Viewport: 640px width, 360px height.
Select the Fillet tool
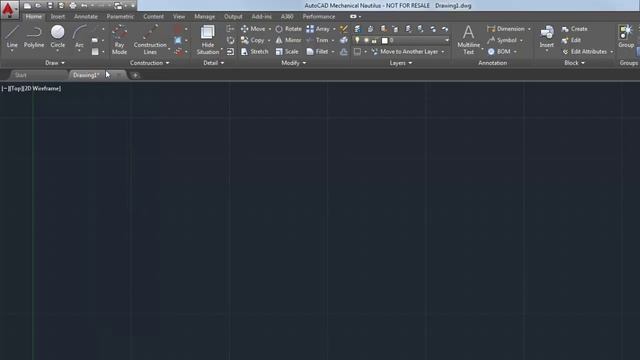(318, 52)
